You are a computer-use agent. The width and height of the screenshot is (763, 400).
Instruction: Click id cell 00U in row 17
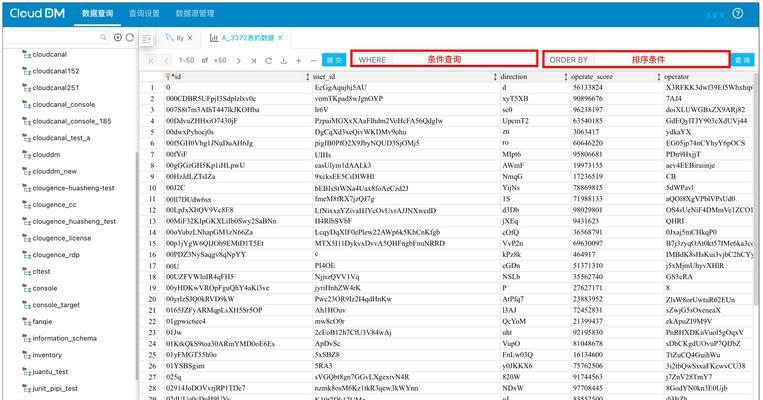point(172,266)
